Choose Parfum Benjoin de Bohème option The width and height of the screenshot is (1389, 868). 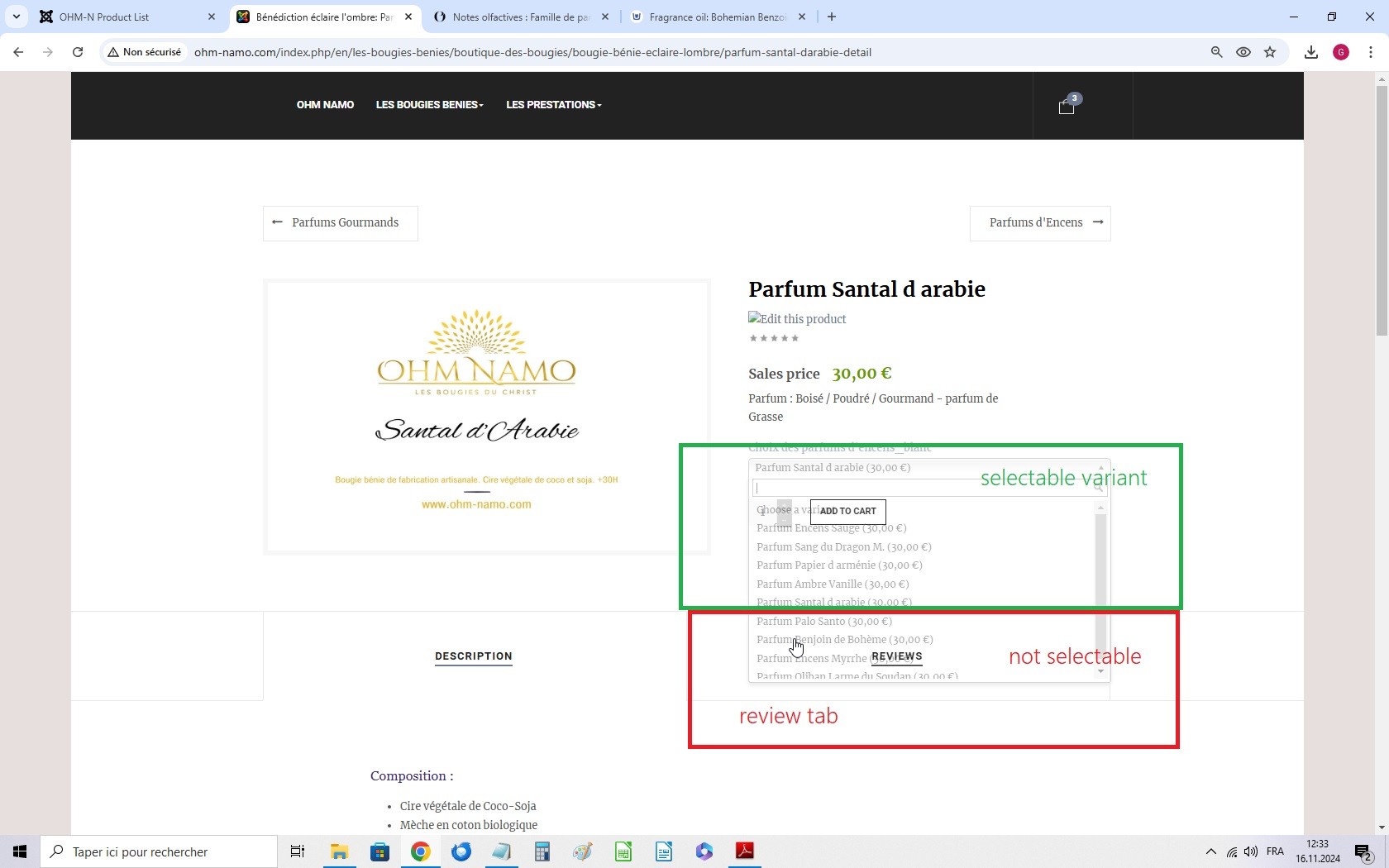pyautogui.click(x=845, y=640)
